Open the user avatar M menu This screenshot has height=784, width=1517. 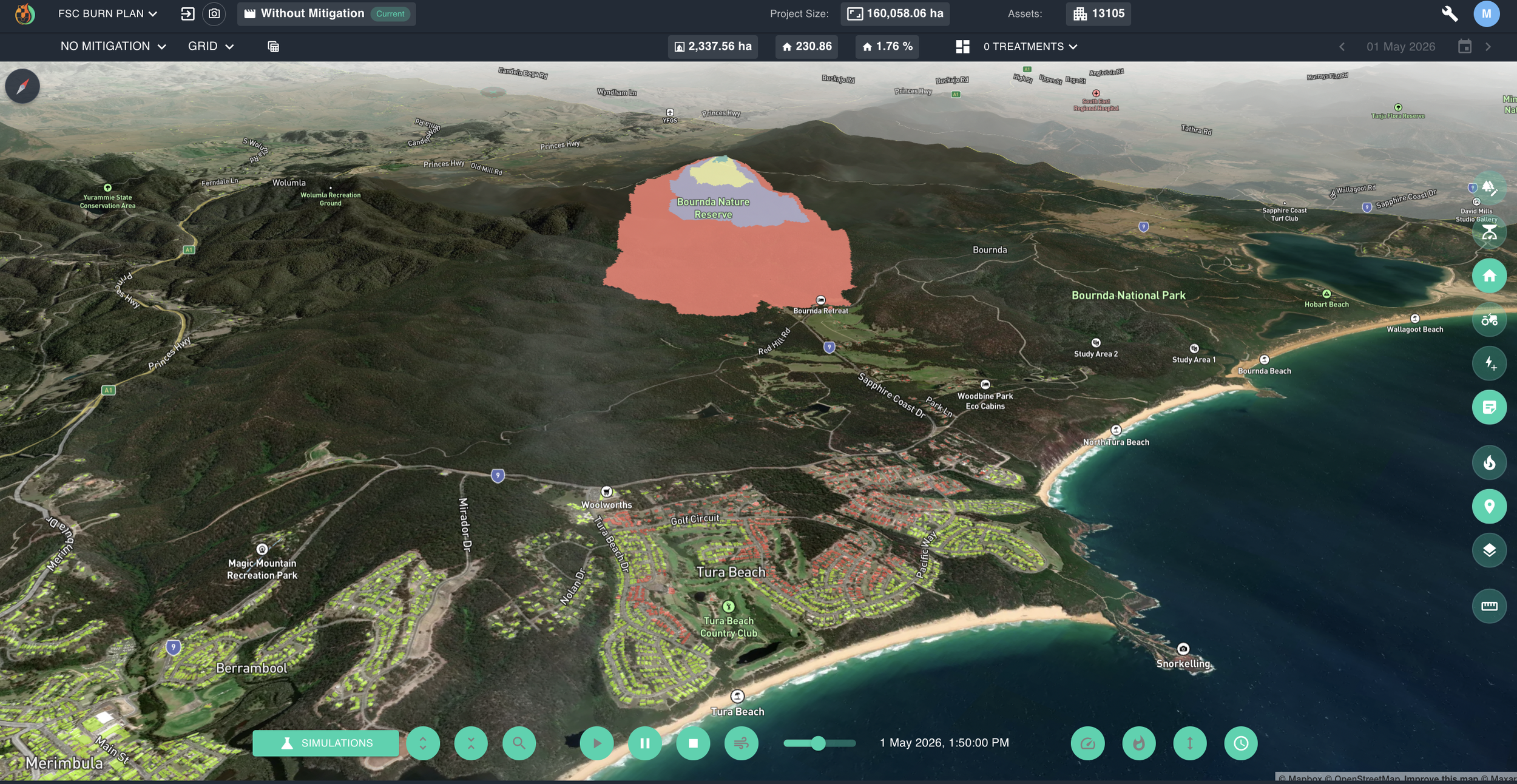(x=1486, y=13)
